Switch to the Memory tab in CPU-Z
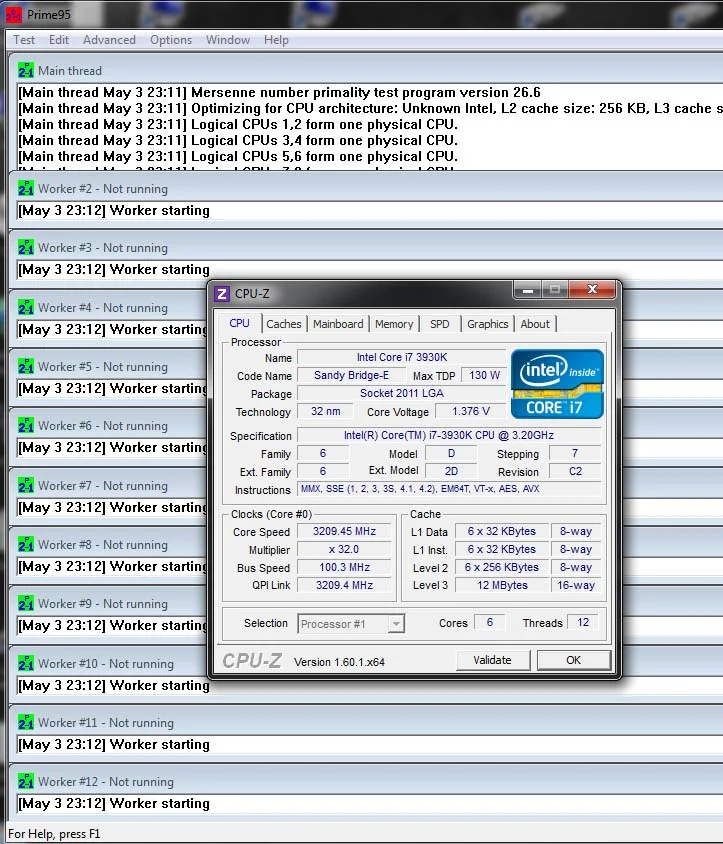The image size is (723, 844). coord(394,324)
